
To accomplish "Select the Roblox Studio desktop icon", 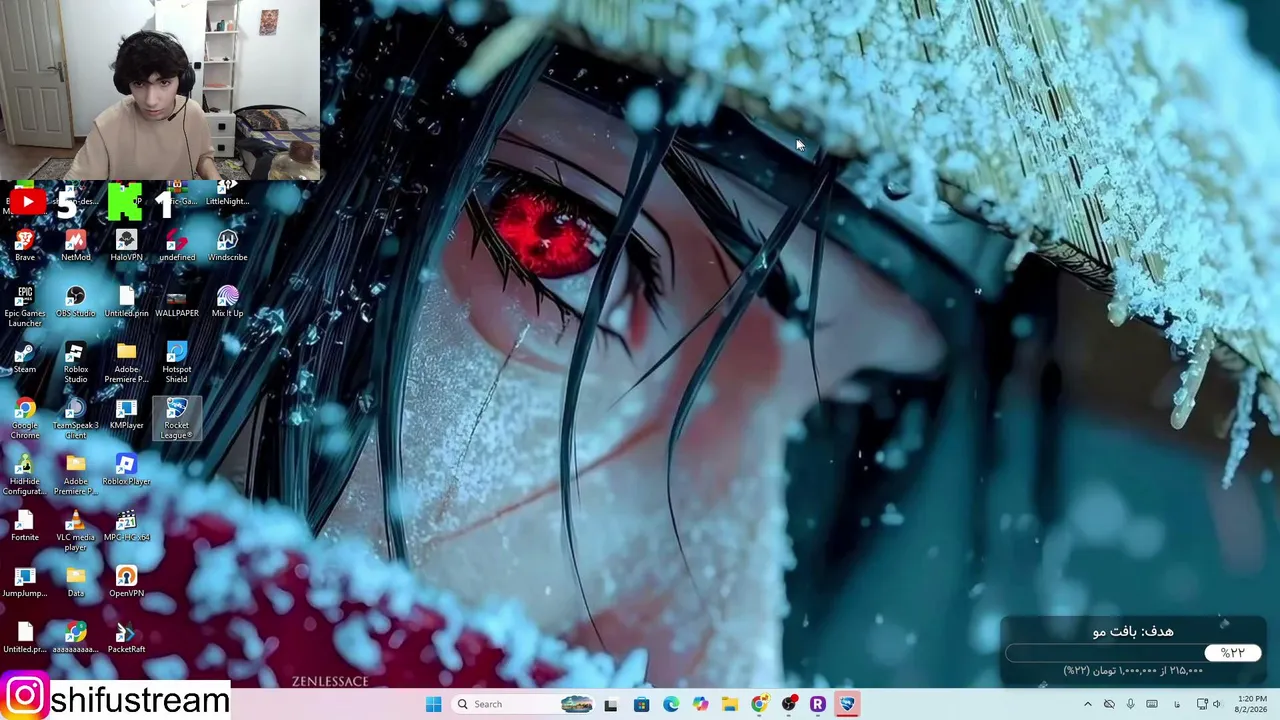I will tap(75, 363).
